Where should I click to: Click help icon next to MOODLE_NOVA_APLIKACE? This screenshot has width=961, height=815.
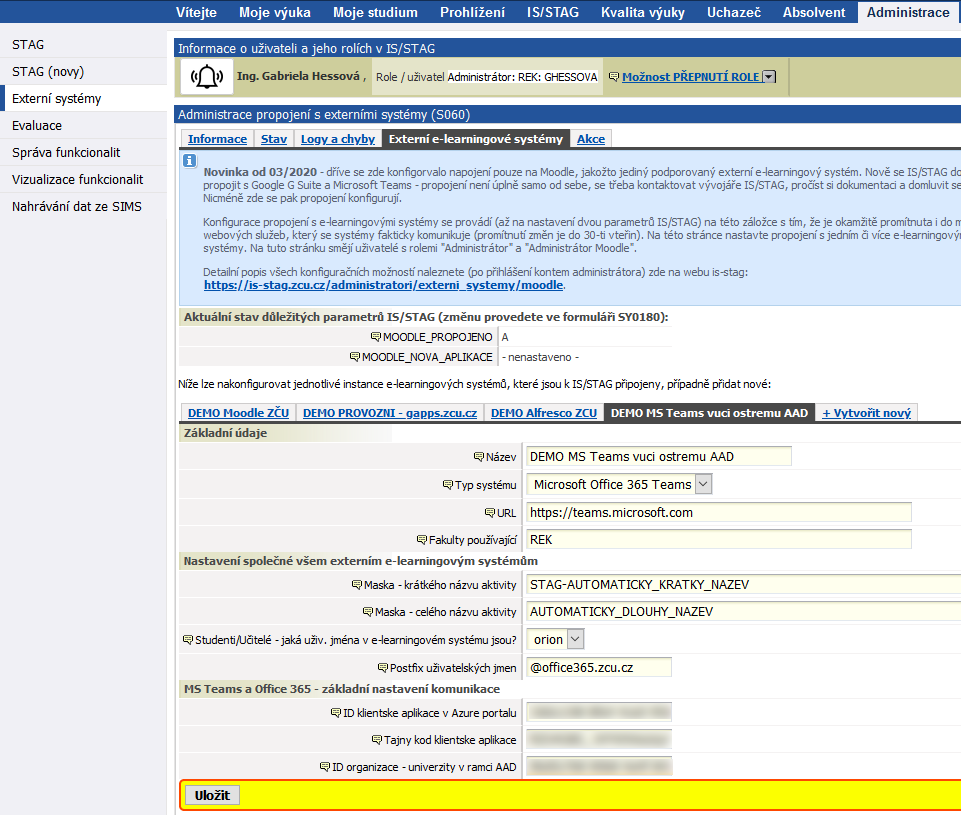pos(355,357)
